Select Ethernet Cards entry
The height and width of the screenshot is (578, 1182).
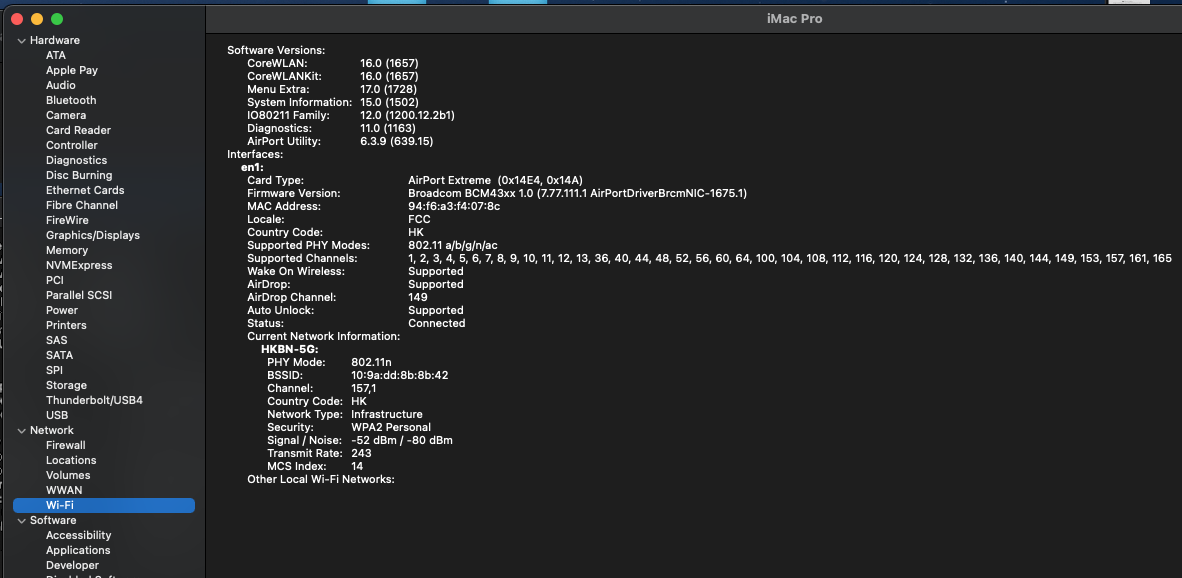click(85, 191)
